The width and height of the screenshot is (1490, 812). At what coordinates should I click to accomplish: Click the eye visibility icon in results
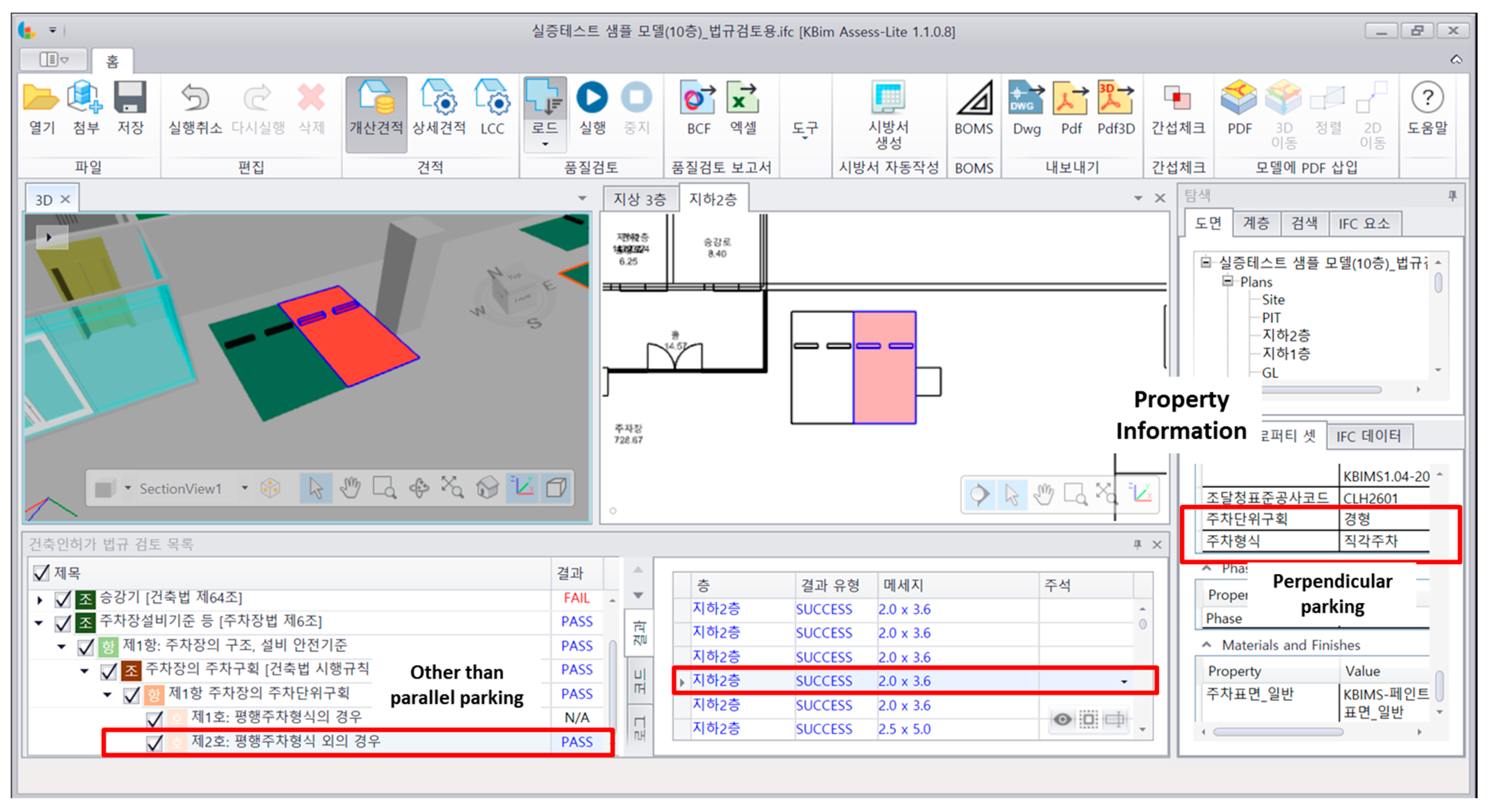tap(1061, 719)
